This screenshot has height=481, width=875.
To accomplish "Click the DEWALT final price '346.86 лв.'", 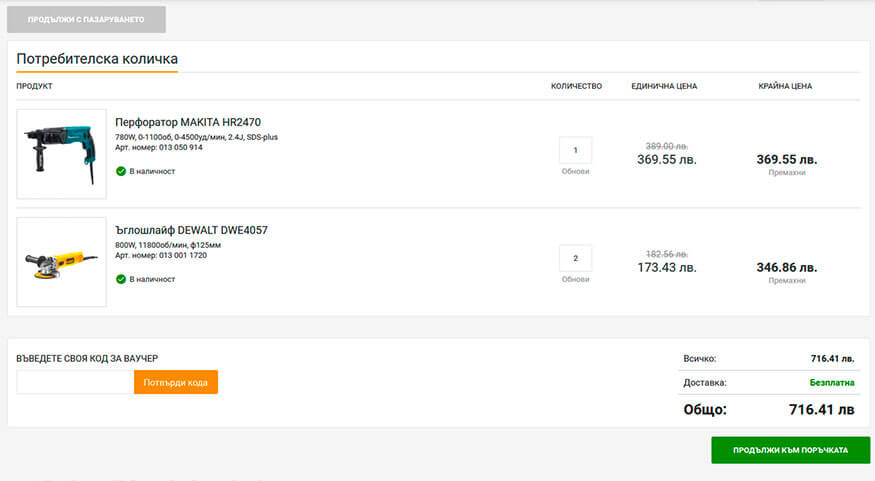I will tap(787, 268).
